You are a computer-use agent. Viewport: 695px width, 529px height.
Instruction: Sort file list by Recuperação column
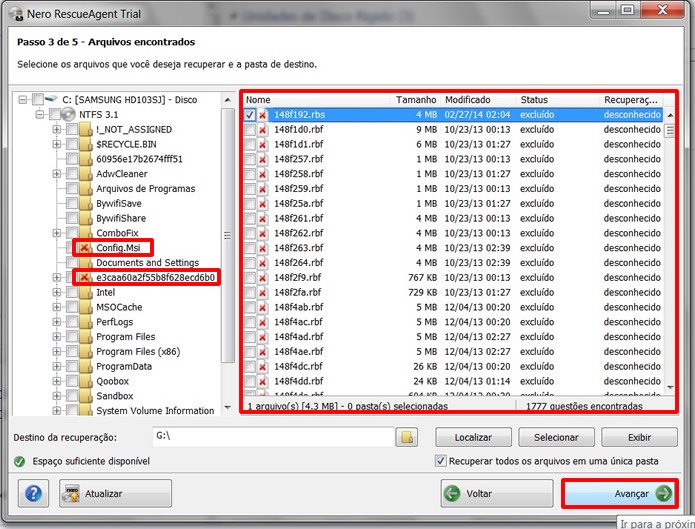click(631, 100)
